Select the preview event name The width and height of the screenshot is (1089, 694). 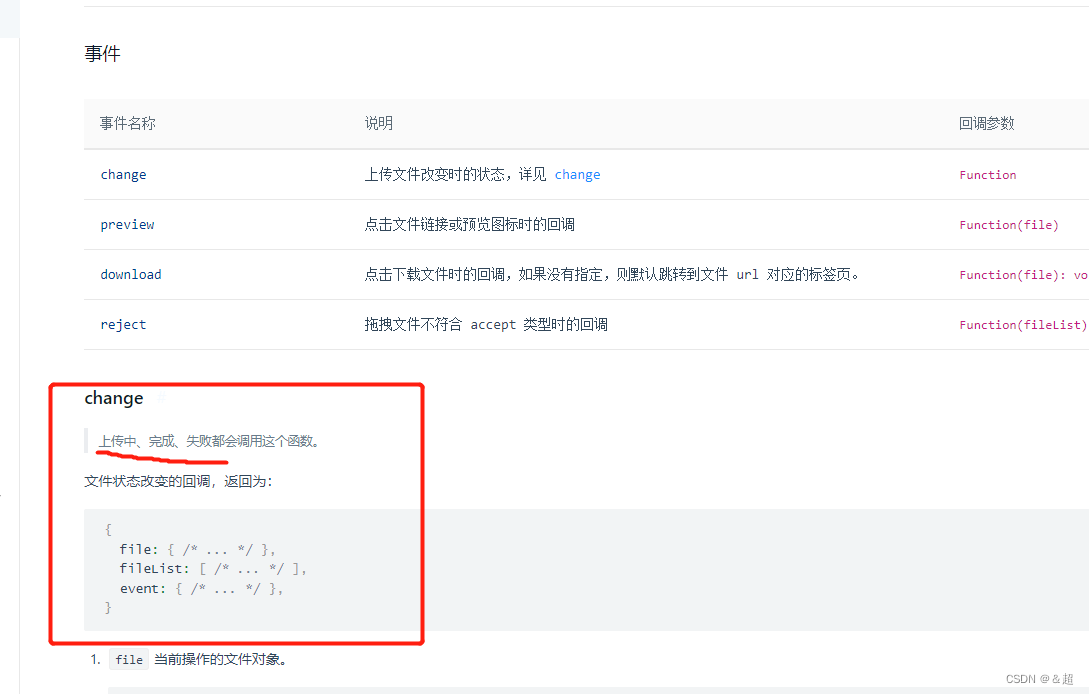click(127, 224)
